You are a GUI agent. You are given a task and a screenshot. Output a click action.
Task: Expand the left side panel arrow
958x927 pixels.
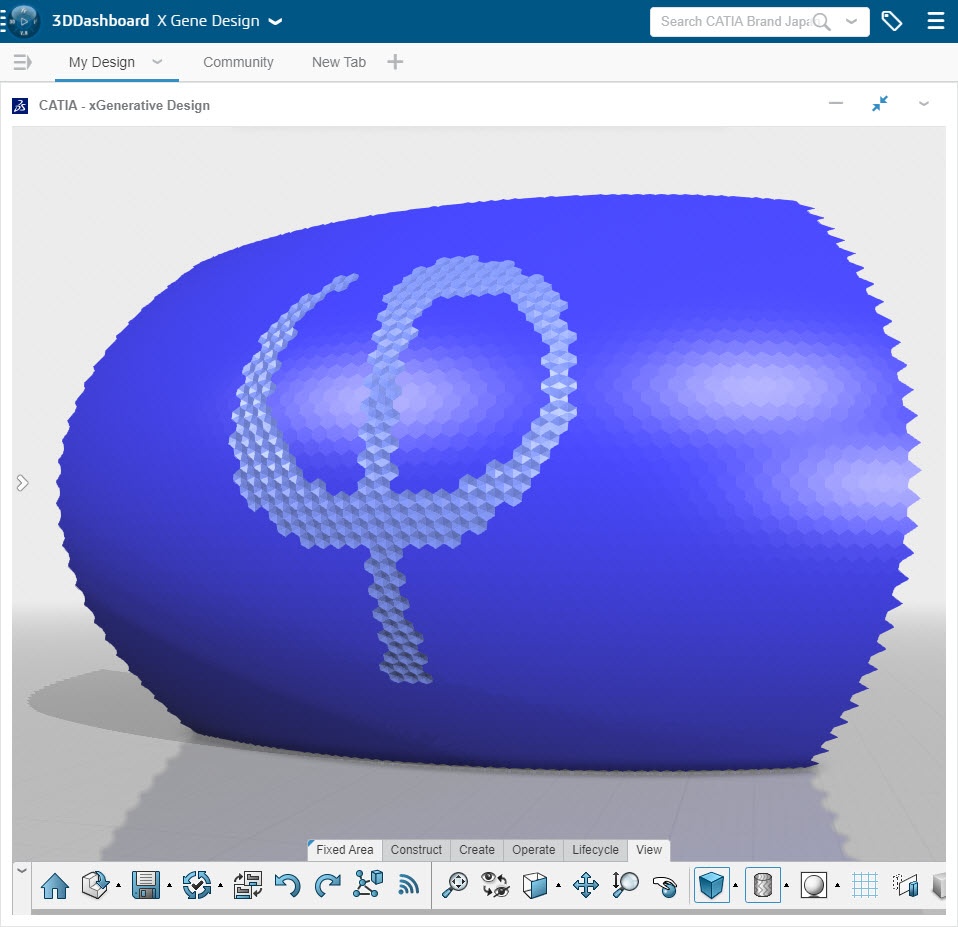(22, 483)
